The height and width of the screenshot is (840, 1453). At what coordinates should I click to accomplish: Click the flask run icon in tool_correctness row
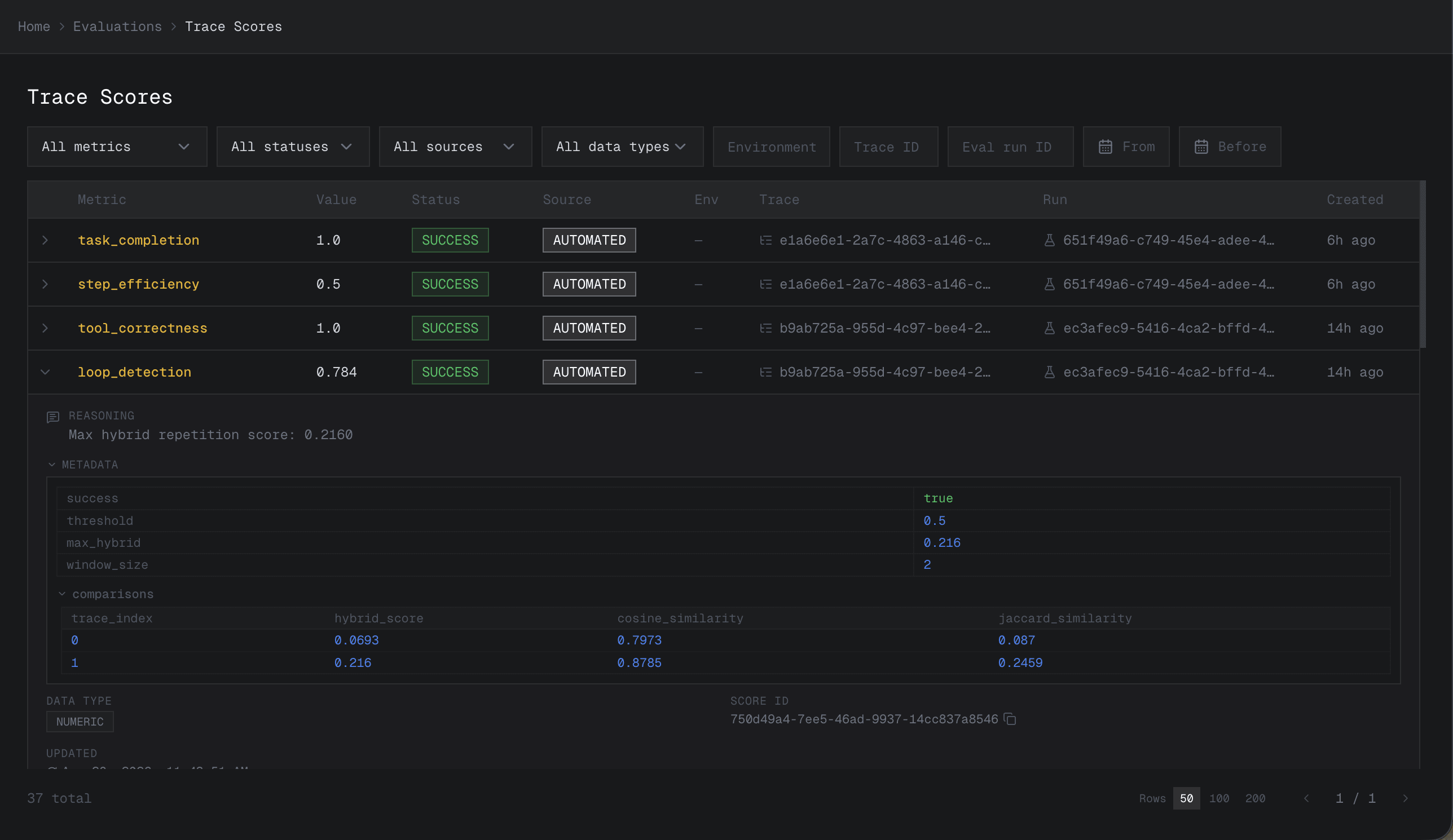click(1049, 329)
